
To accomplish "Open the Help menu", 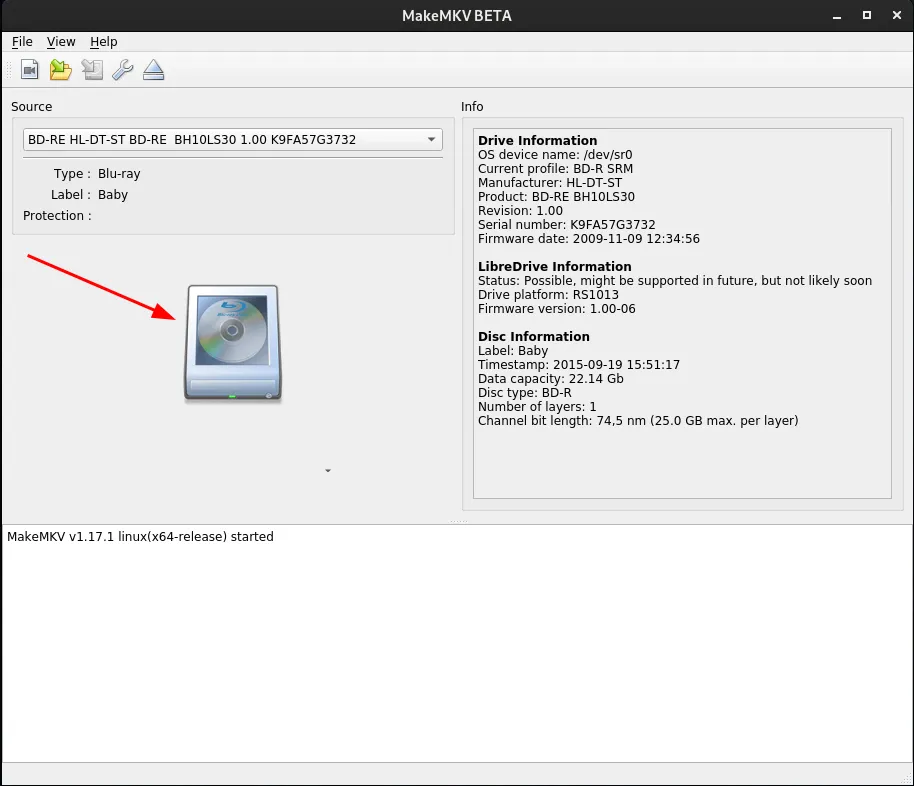I will (x=103, y=41).
